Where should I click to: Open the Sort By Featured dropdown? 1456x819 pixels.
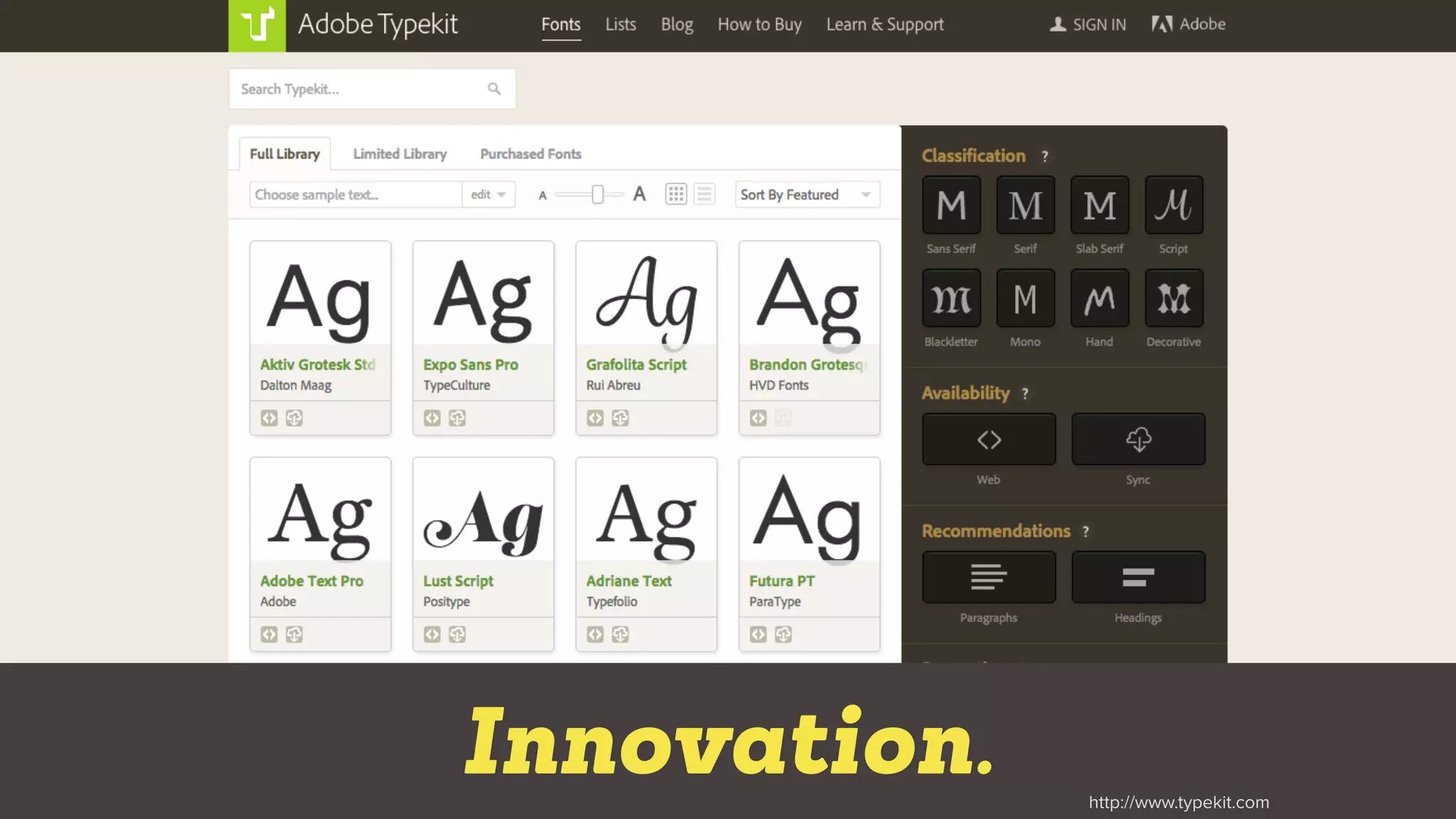[x=808, y=194]
